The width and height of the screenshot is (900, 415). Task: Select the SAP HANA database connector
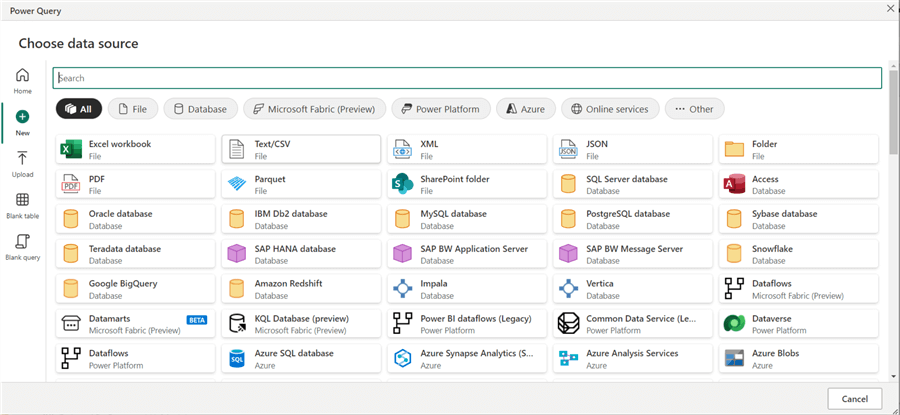coord(301,254)
